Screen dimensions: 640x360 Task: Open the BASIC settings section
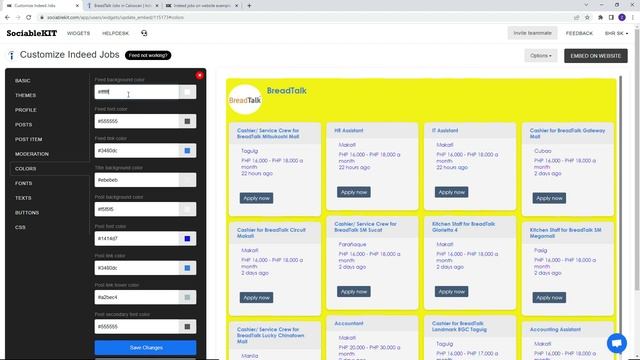(x=22, y=81)
